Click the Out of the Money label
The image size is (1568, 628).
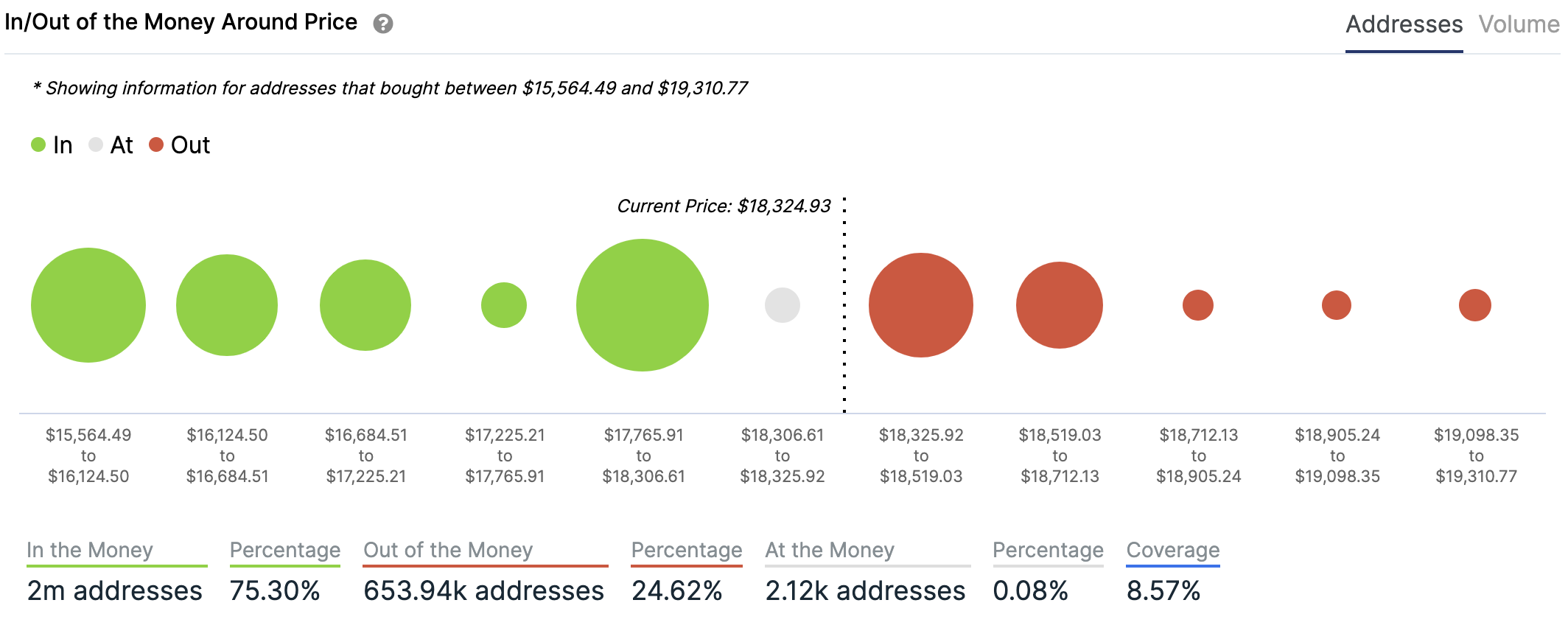[448, 550]
